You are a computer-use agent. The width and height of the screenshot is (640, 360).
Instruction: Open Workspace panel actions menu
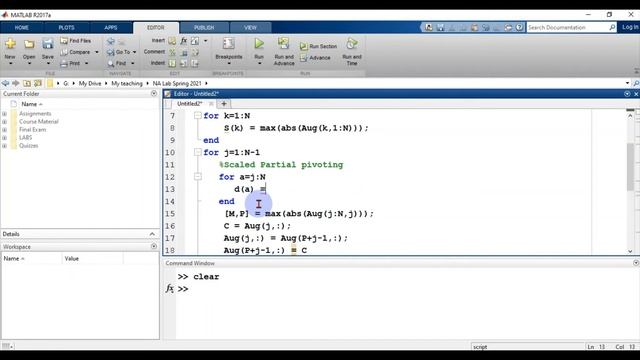(x=154, y=247)
